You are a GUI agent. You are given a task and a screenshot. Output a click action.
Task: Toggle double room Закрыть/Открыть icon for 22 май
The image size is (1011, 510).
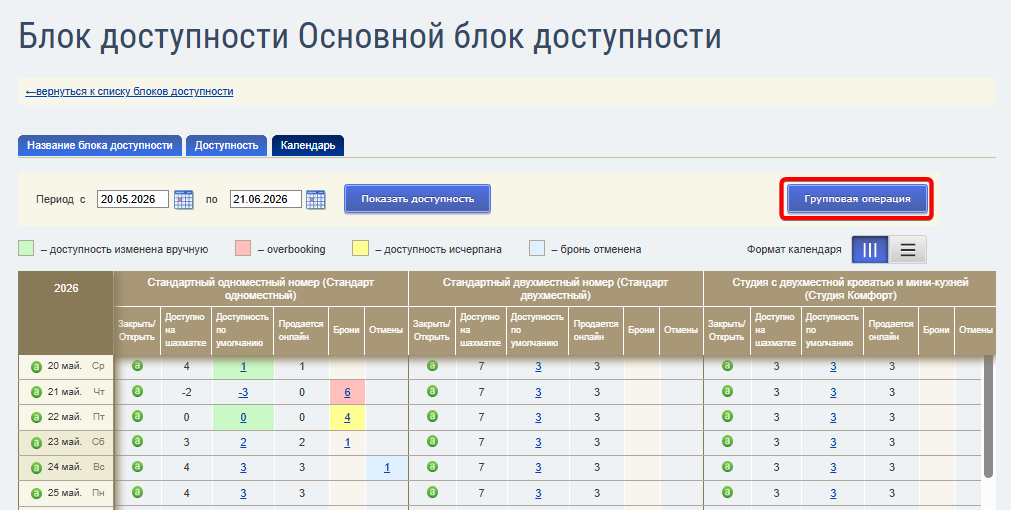pos(432,416)
